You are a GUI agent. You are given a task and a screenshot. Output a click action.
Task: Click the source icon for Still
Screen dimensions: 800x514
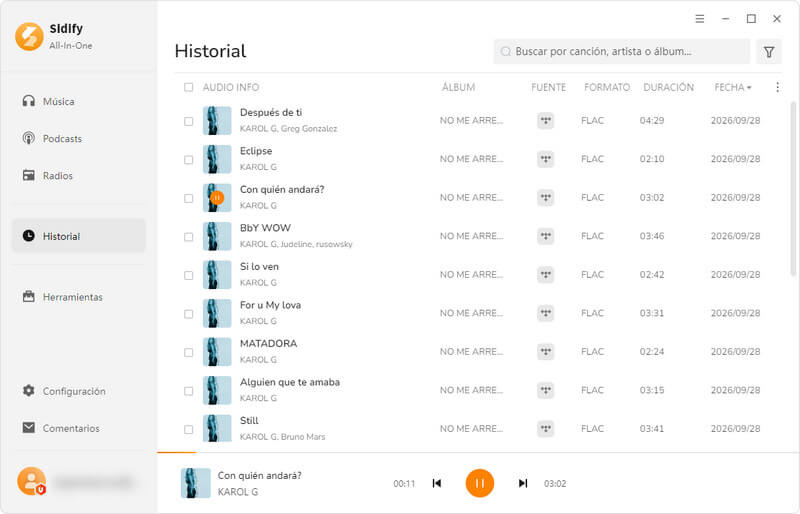(x=545, y=429)
